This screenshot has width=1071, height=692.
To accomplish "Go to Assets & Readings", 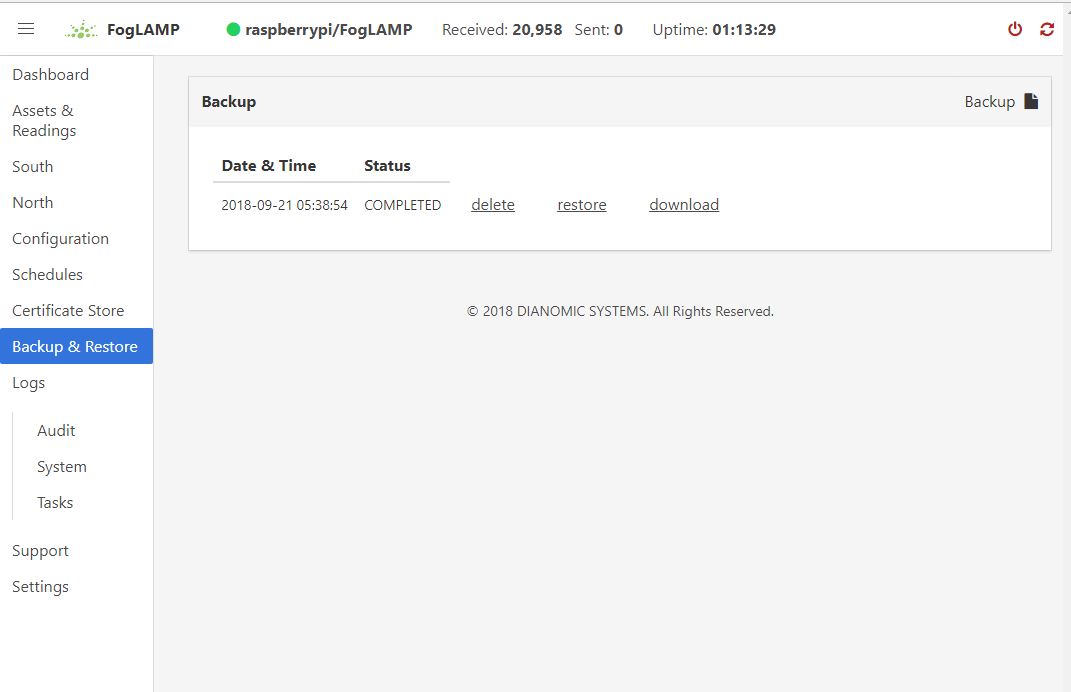I will click(44, 121).
